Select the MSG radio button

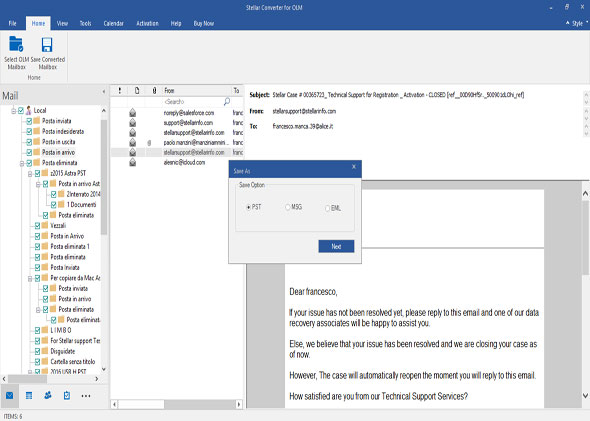[x=287, y=207]
